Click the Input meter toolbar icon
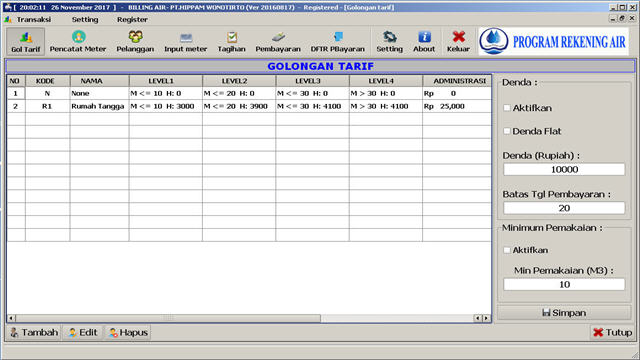The width and height of the screenshot is (640, 360). (186, 41)
